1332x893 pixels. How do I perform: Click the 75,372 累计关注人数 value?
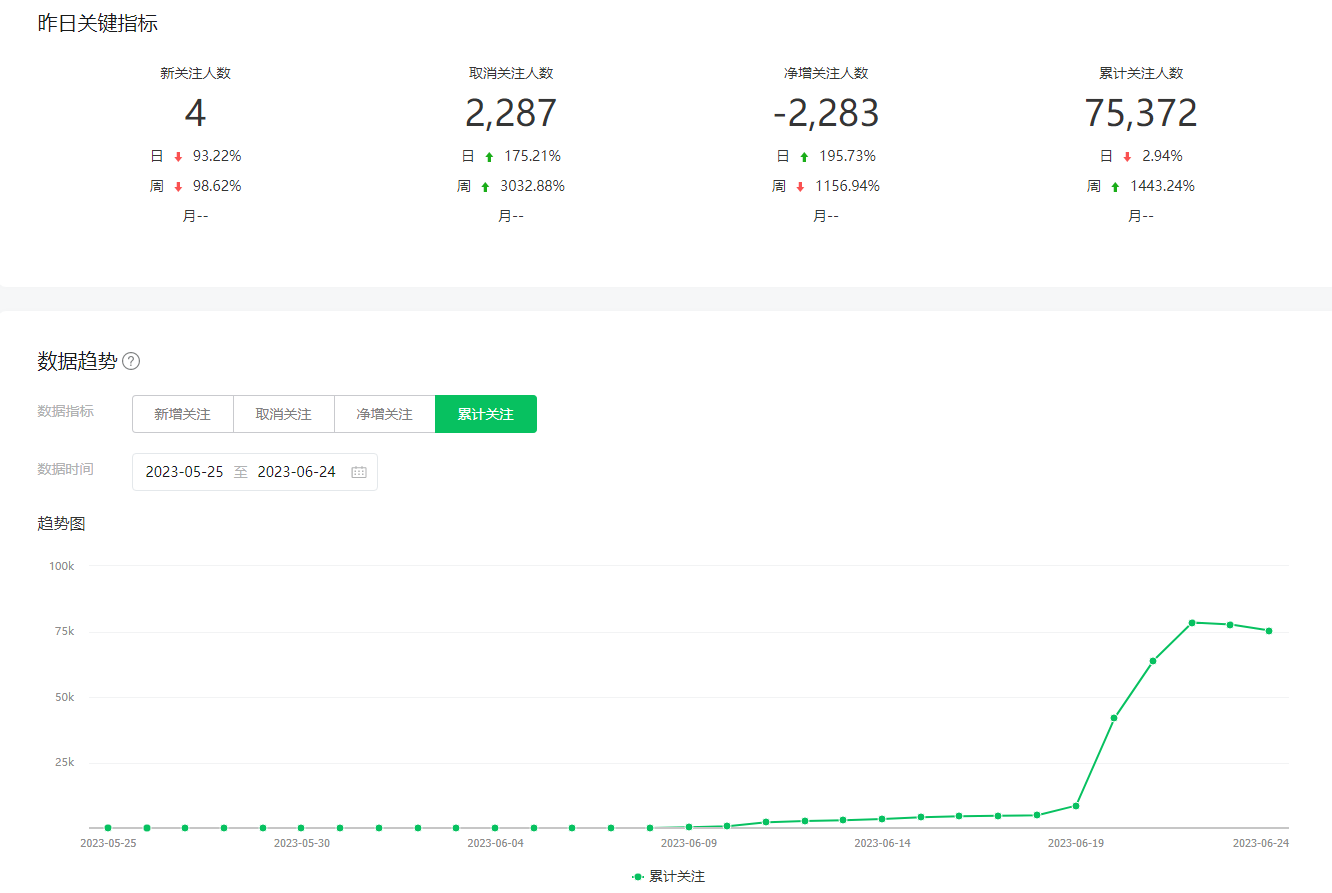click(x=1141, y=113)
